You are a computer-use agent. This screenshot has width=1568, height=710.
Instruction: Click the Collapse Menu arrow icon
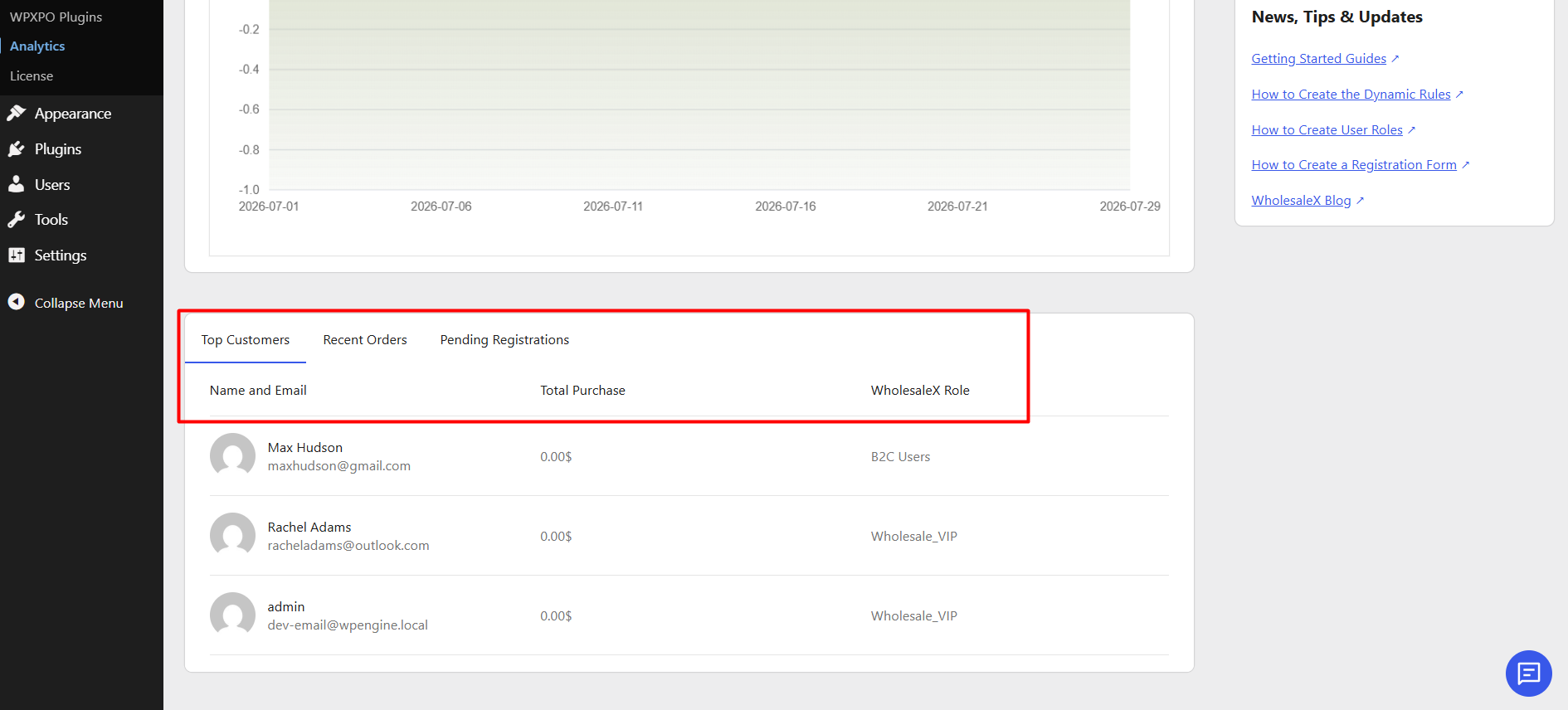click(x=17, y=302)
